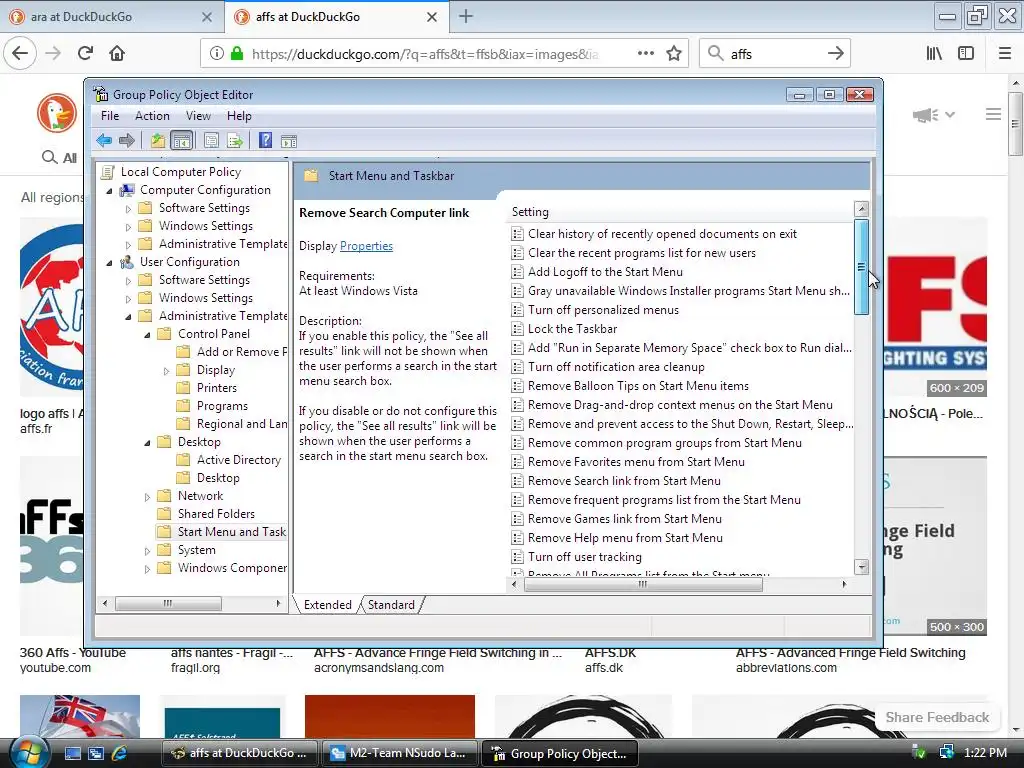This screenshot has width=1024, height=768.
Task: Collapse Desktop parent tree node
Action: (147, 443)
